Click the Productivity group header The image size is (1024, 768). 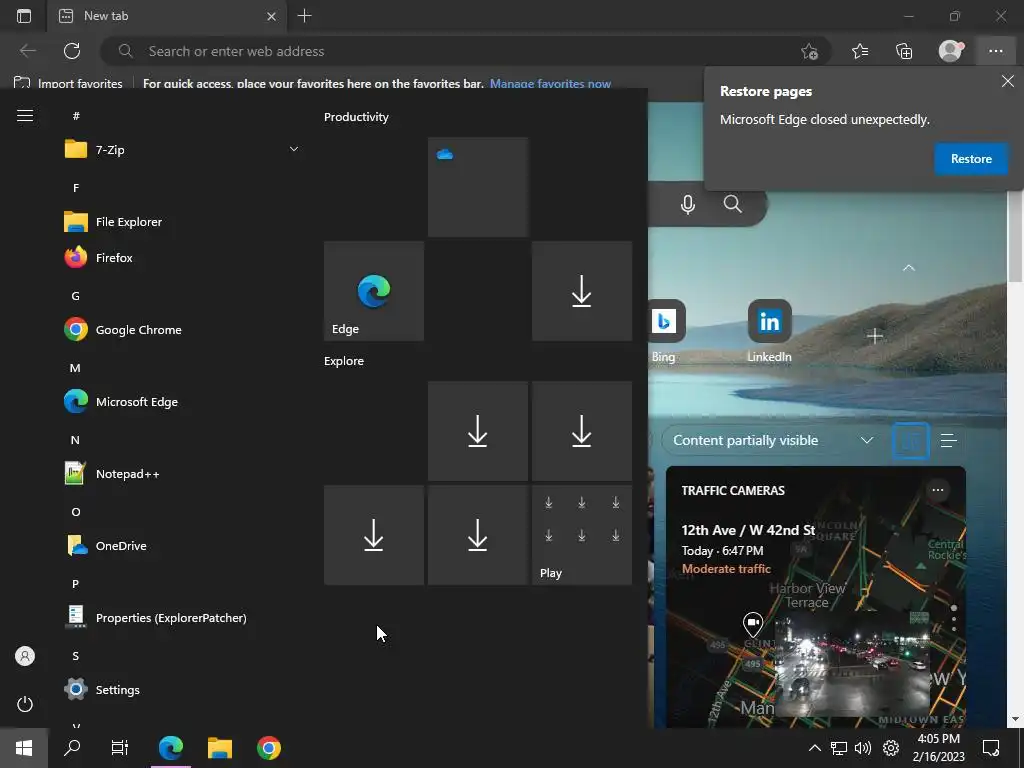[x=356, y=117]
